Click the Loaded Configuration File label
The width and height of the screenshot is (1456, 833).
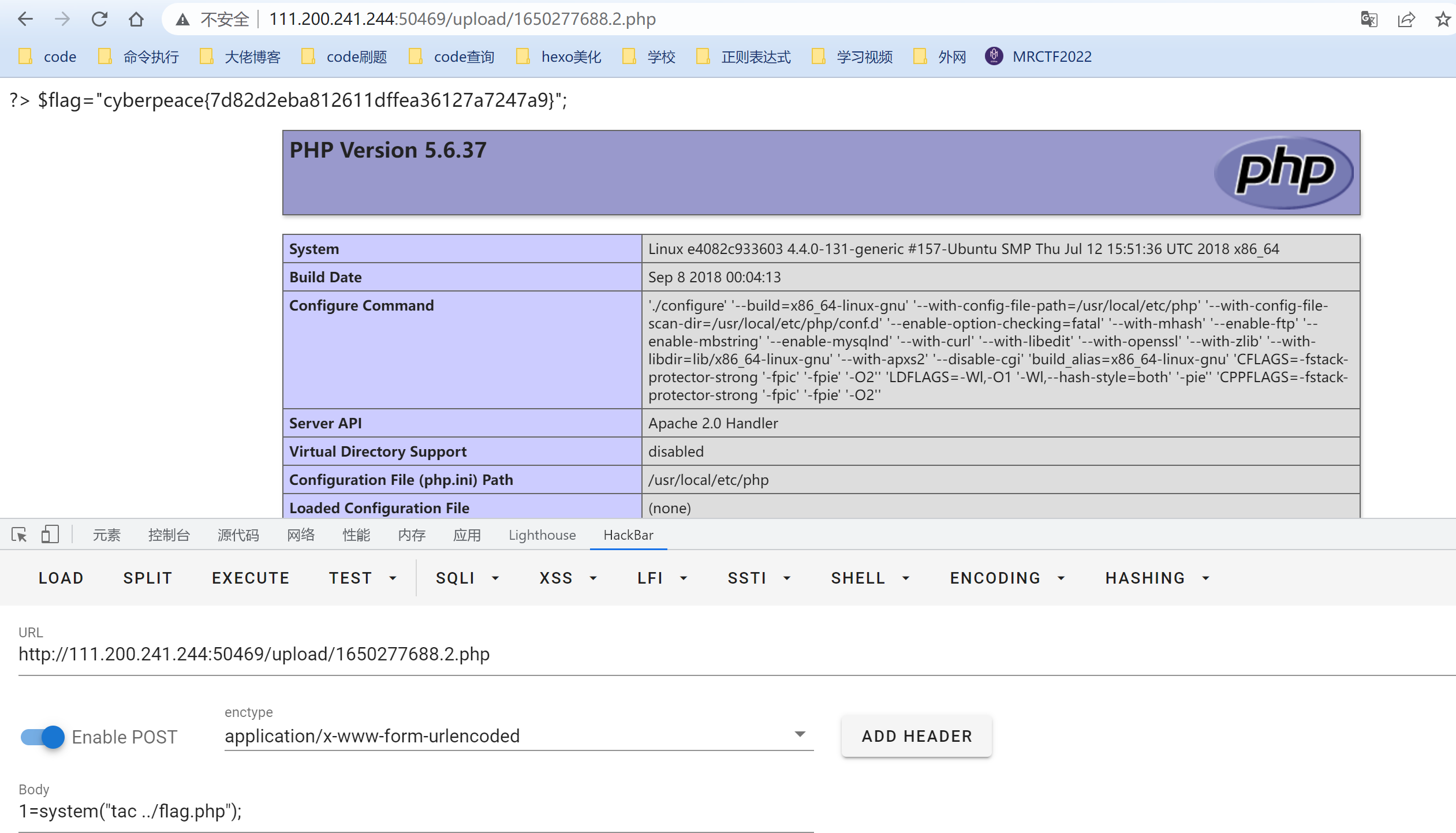pyautogui.click(x=379, y=508)
